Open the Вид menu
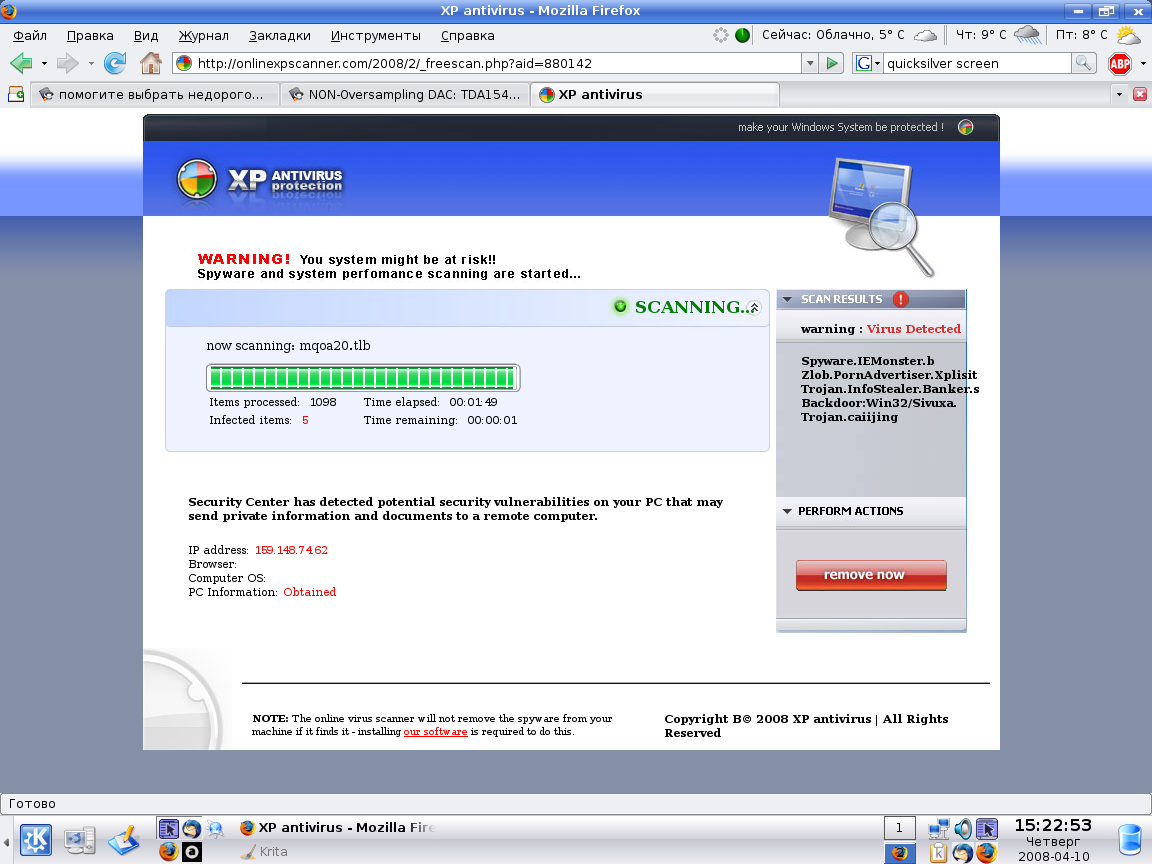 tap(145, 35)
